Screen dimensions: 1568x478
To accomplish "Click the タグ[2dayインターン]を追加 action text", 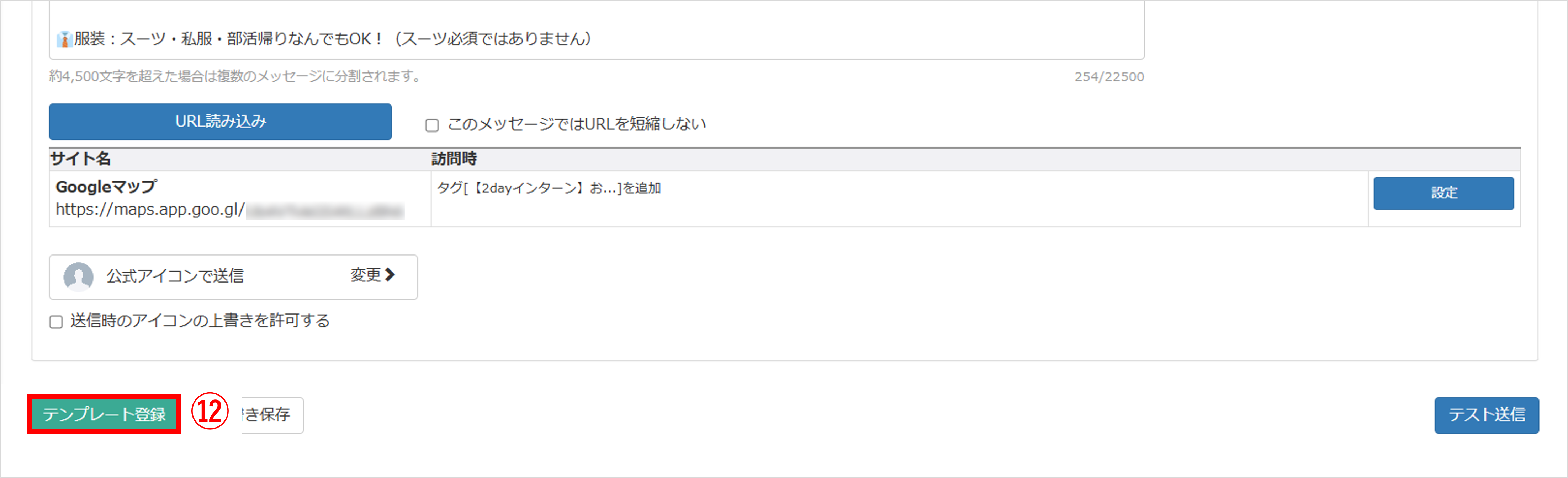I will [549, 188].
